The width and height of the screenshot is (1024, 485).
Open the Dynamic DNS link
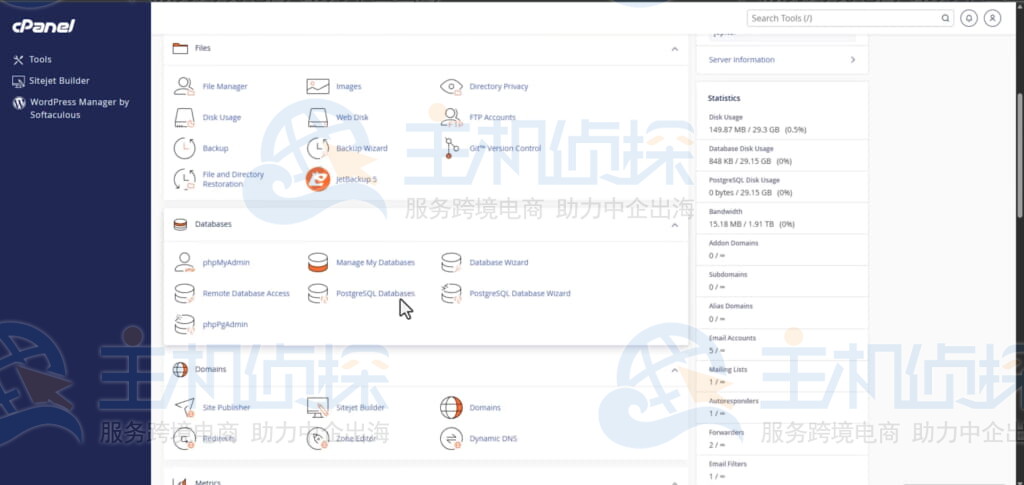[x=493, y=439]
